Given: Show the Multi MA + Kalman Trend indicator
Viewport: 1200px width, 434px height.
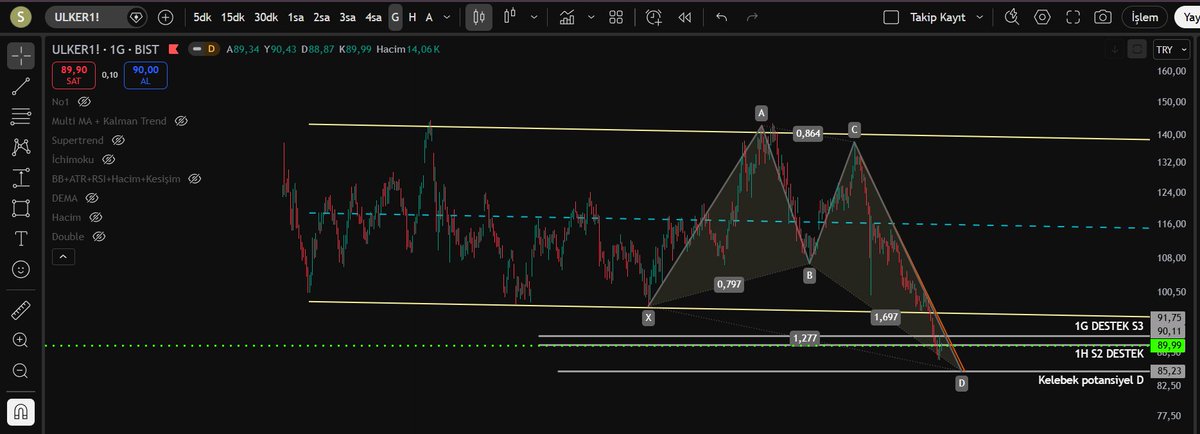Looking at the screenshot, I should coord(181,121).
